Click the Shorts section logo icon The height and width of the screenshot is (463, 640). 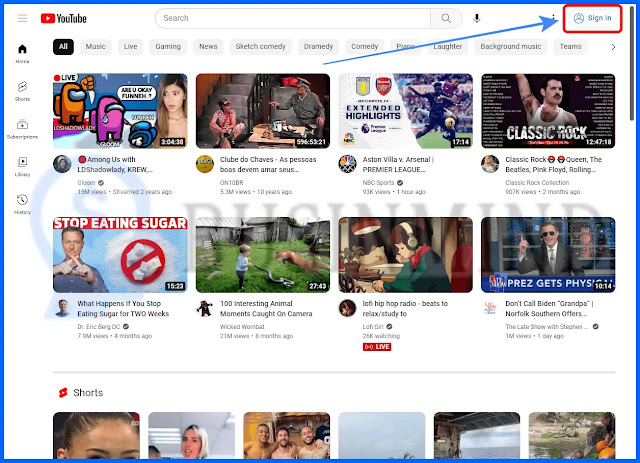(63, 393)
